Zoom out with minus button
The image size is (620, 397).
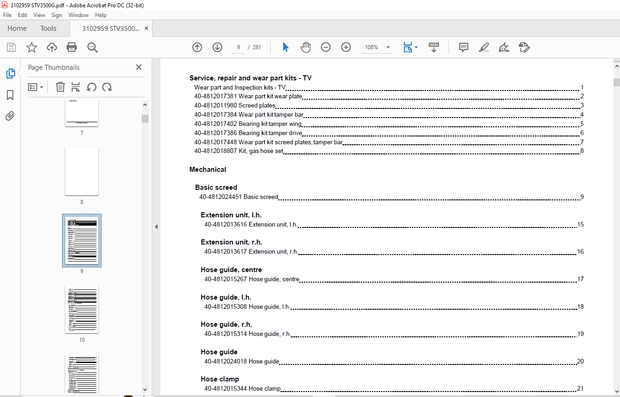tap(326, 47)
